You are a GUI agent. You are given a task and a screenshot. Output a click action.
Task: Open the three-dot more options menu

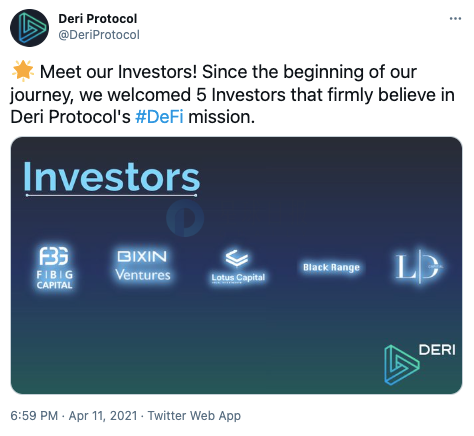(x=455, y=19)
